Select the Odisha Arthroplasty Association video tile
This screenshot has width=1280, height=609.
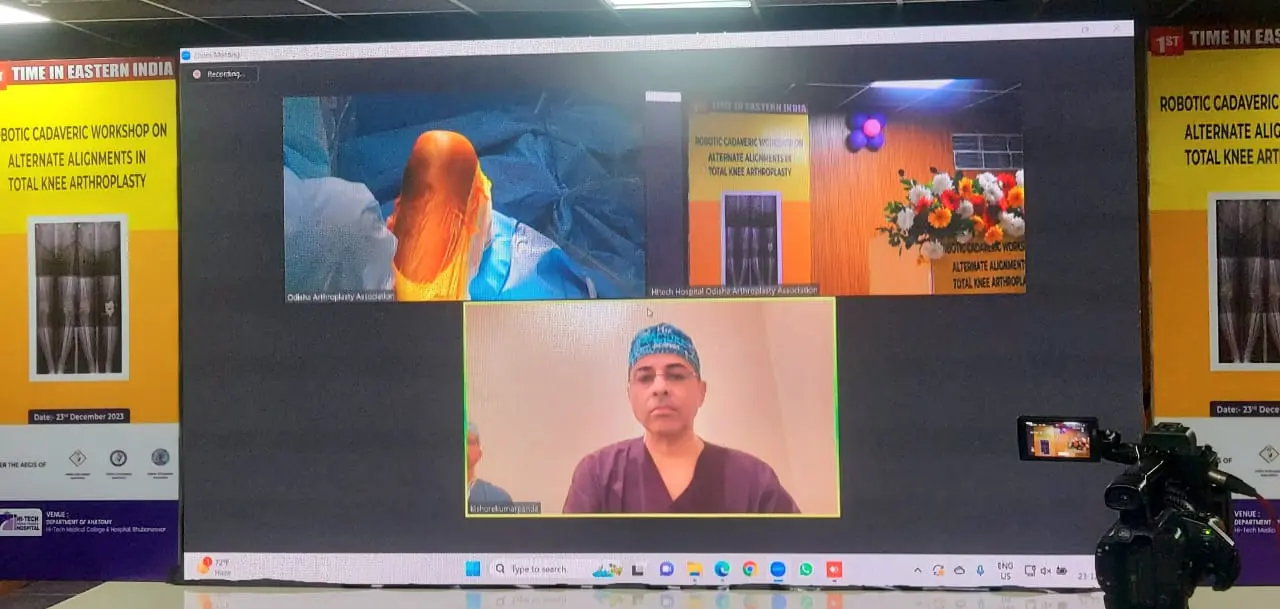(463, 197)
